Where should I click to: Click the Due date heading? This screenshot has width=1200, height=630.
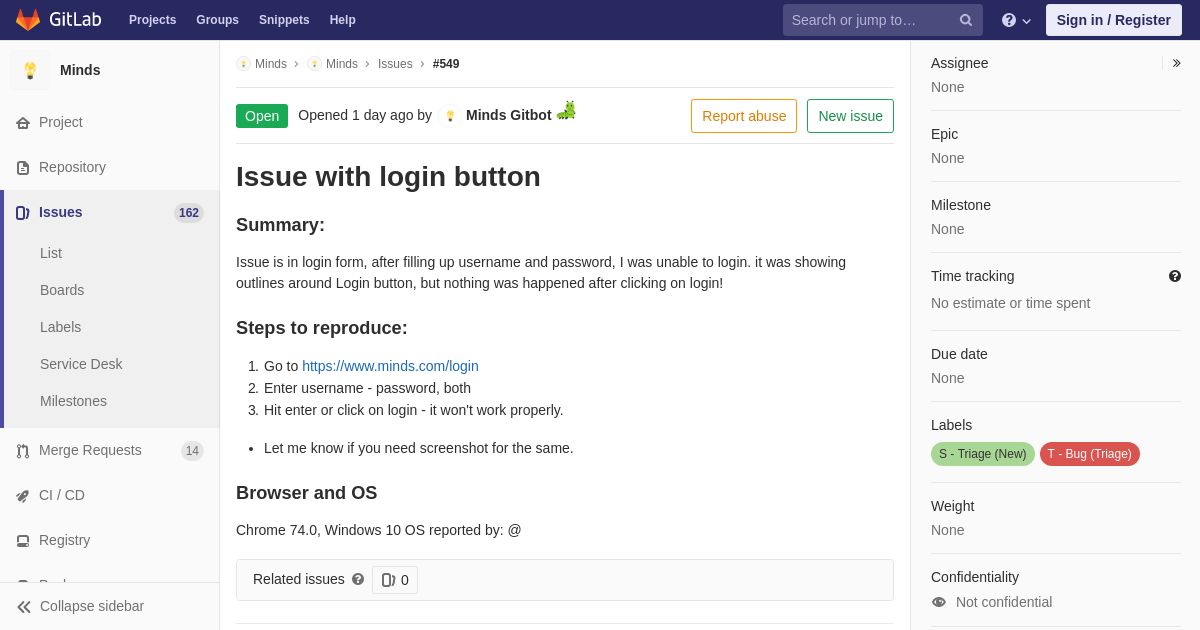click(x=959, y=354)
